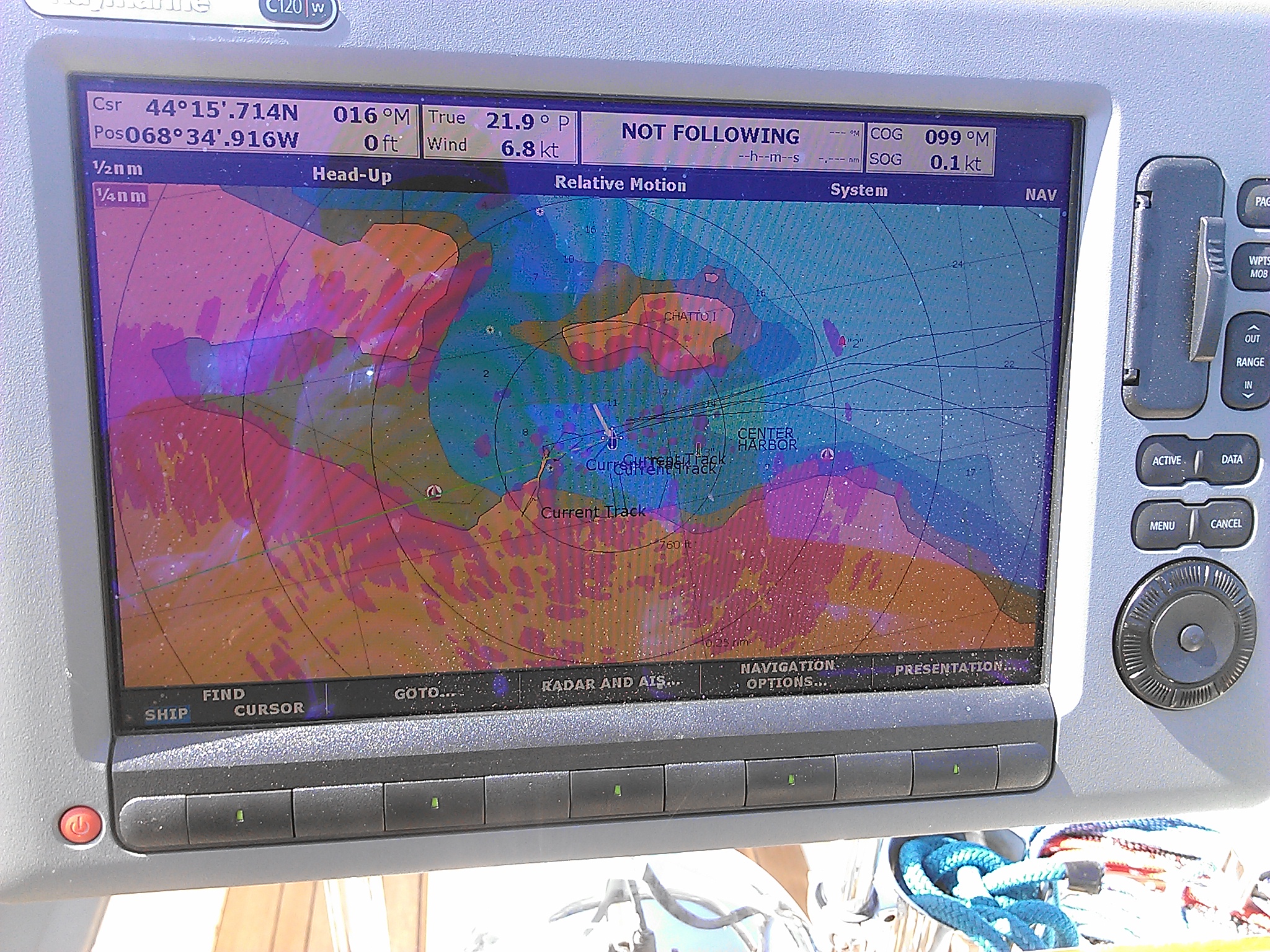Viewport: 1270px width, 952px height.
Task: Select the 1/4nm range scale label
Action: pos(121,196)
